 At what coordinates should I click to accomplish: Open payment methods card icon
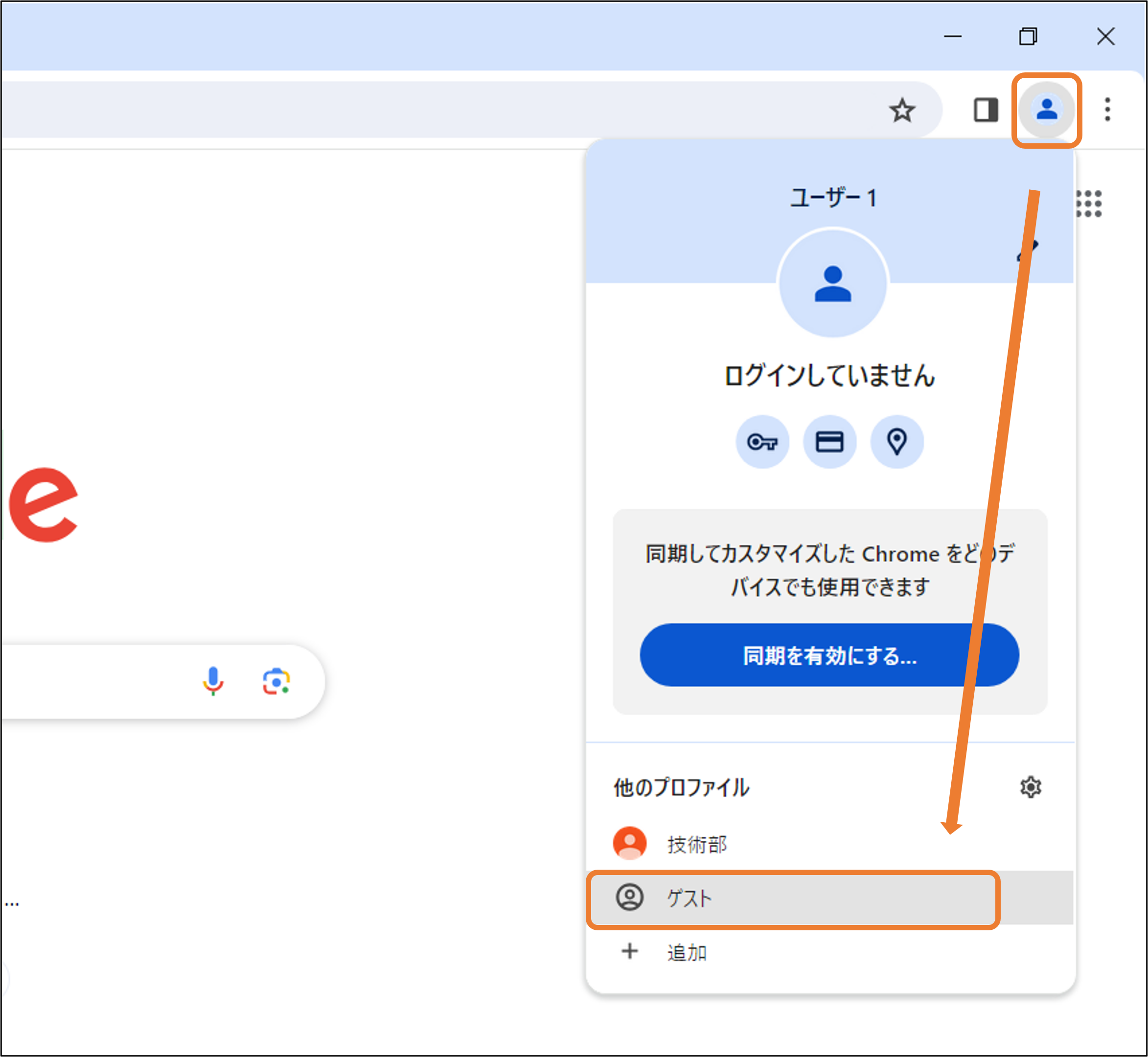(x=829, y=442)
